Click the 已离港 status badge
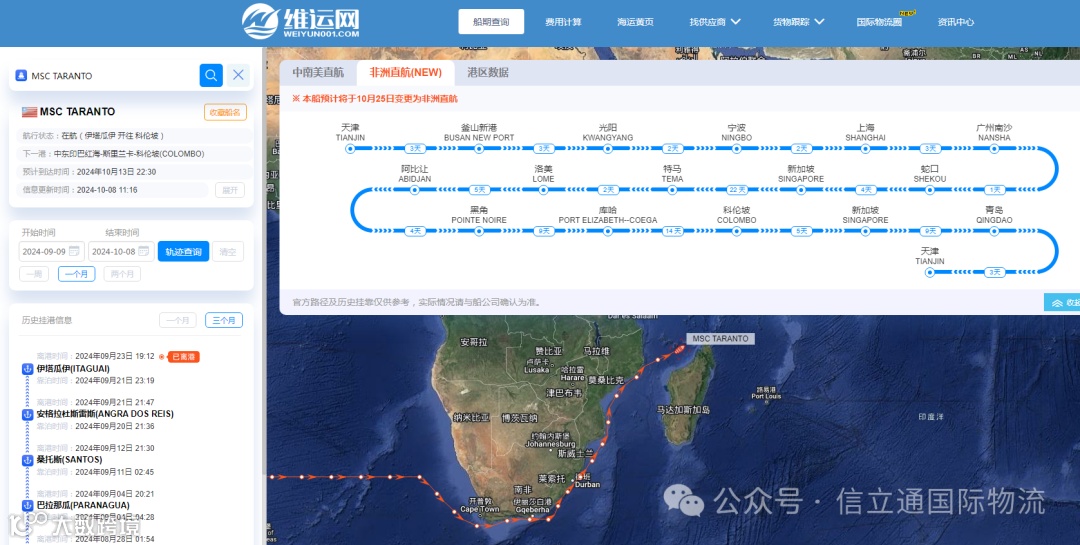 183,357
